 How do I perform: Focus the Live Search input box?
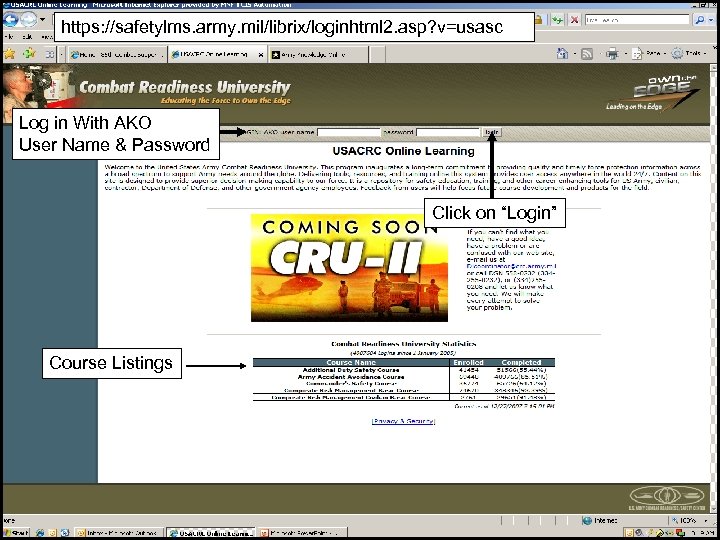click(x=637, y=20)
